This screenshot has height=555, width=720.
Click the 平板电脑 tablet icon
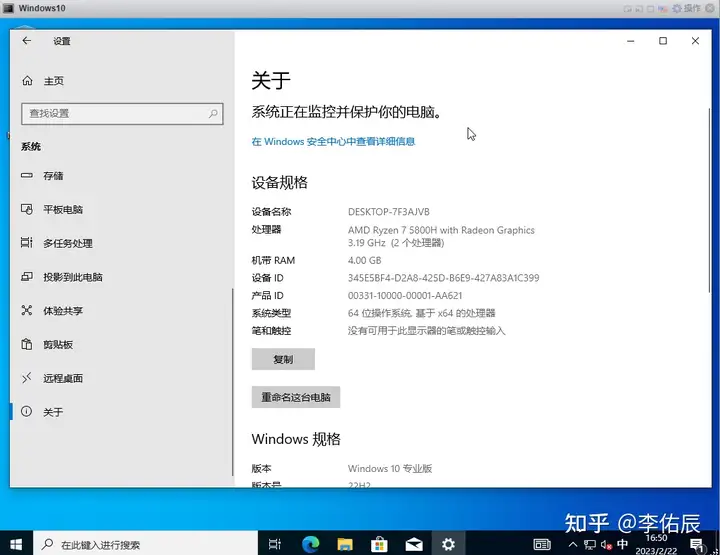pos(27,209)
